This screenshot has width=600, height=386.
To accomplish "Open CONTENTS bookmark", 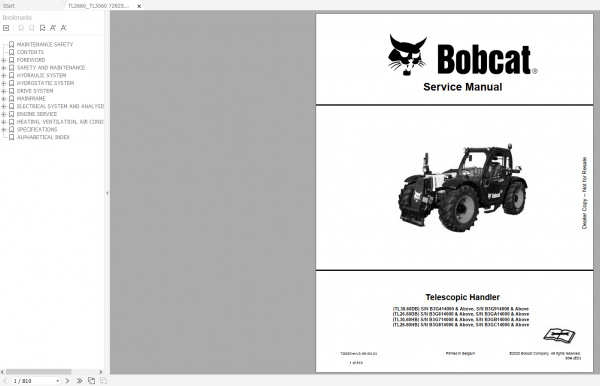I will tap(30, 52).
